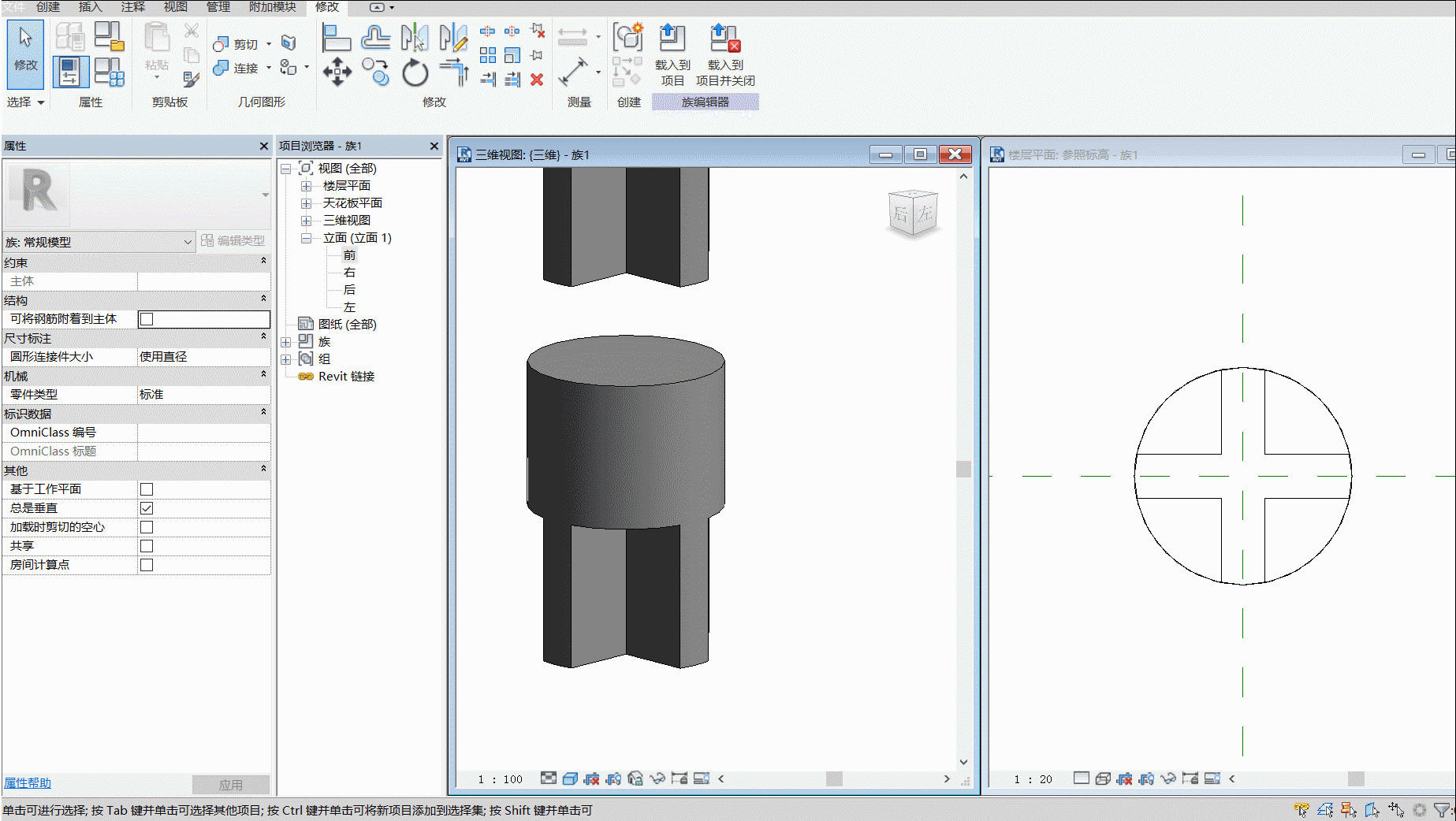The image size is (1456, 821).
Task: Click the Align tool icon
Action: pos(337,37)
